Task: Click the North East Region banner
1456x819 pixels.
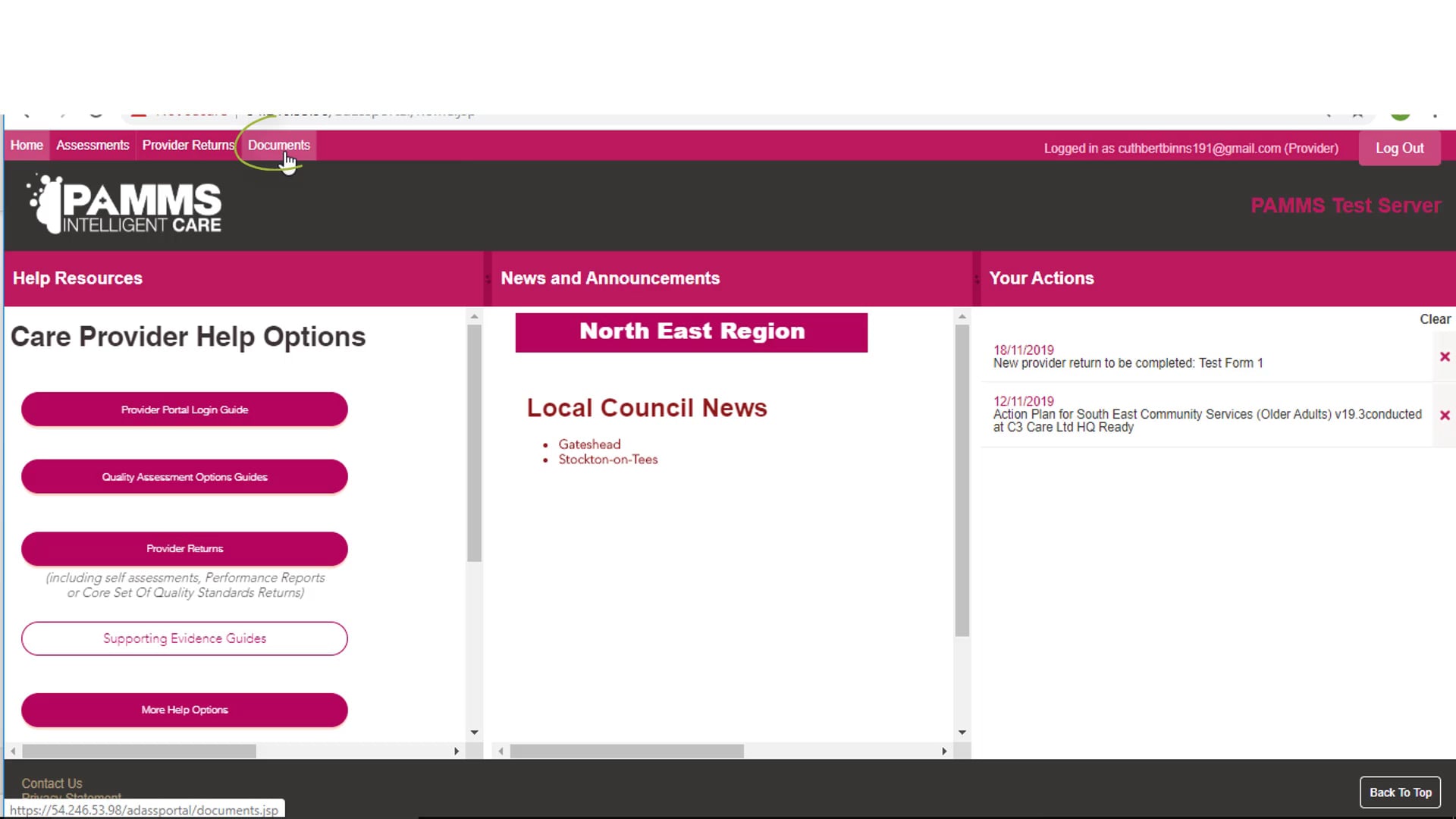Action: (x=691, y=332)
